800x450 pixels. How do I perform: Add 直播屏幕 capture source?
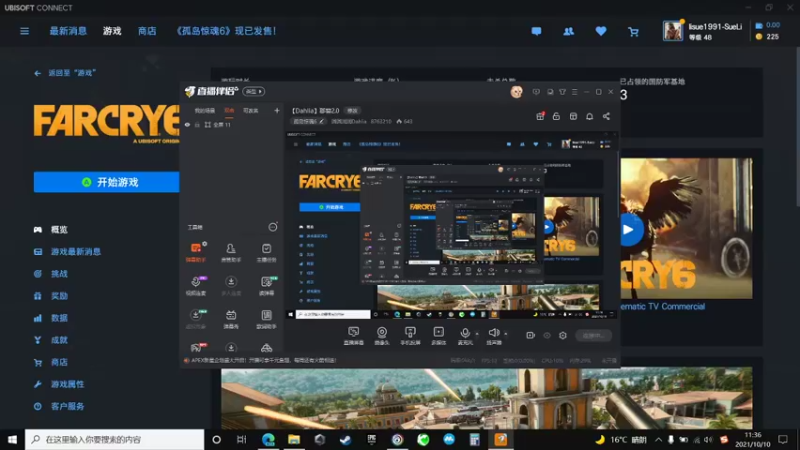pyautogui.click(x=354, y=336)
